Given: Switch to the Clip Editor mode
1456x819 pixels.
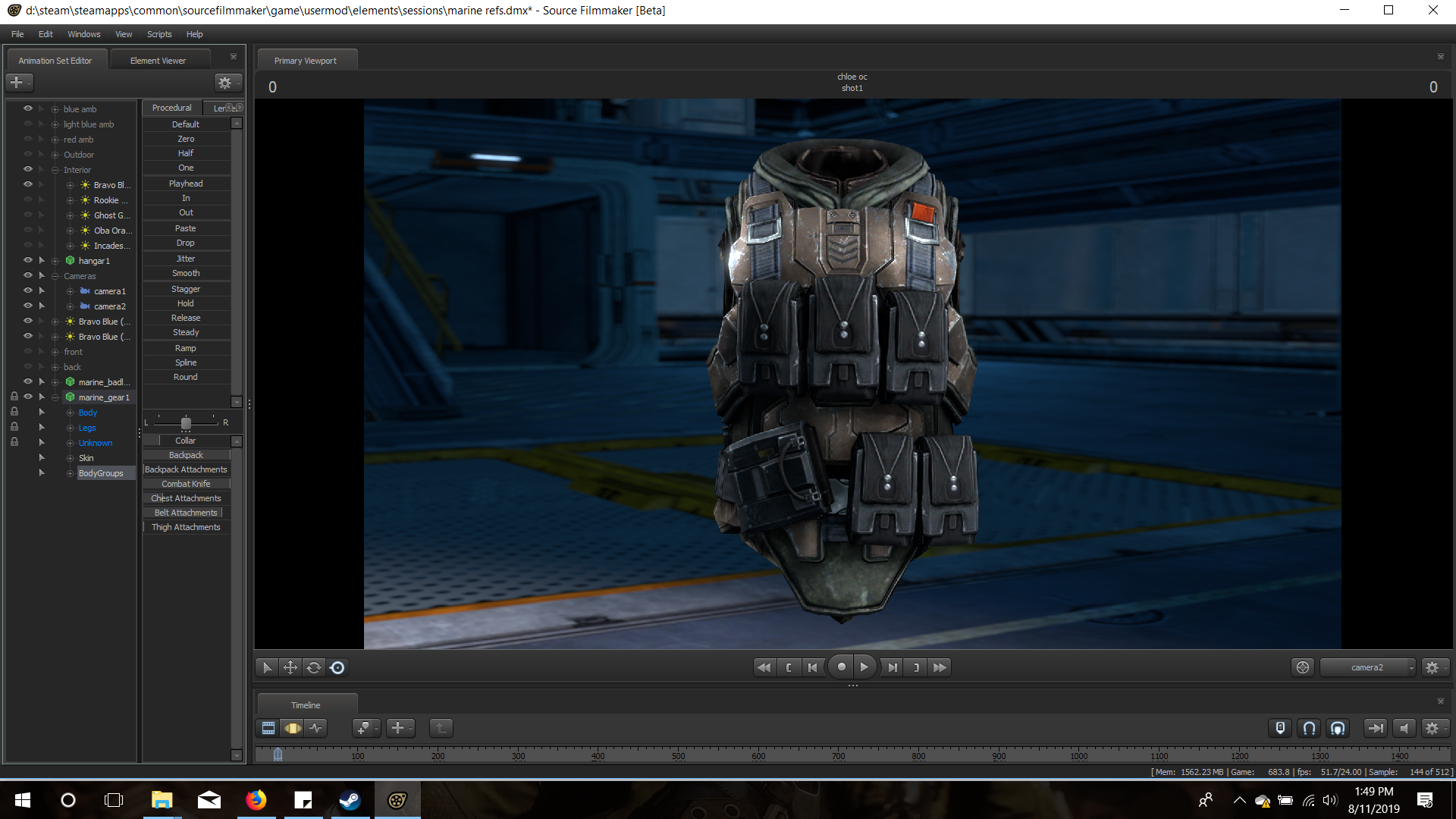Looking at the screenshot, I should [x=268, y=728].
